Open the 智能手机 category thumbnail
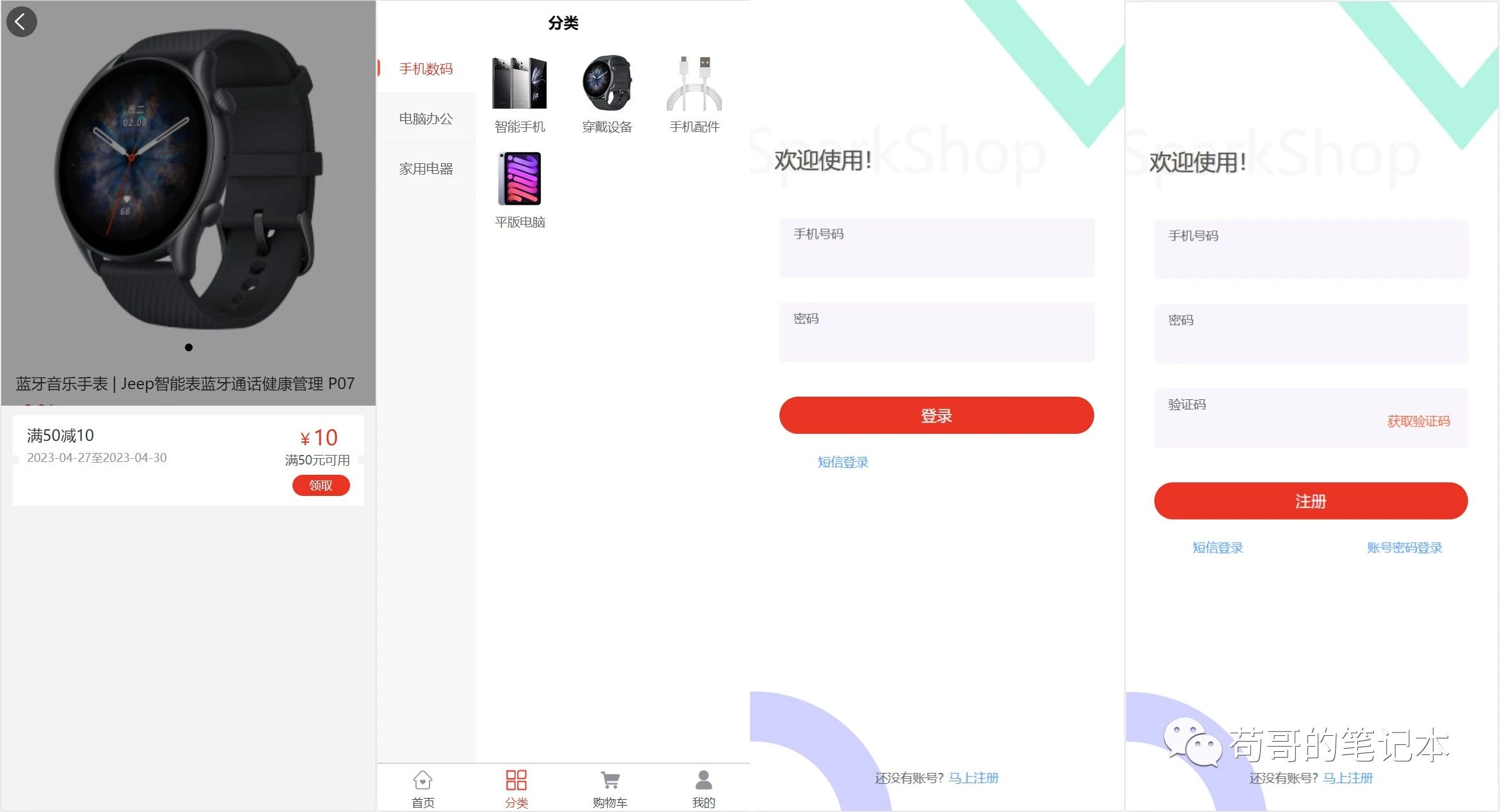Viewport: 1500px width, 812px height. [520, 83]
